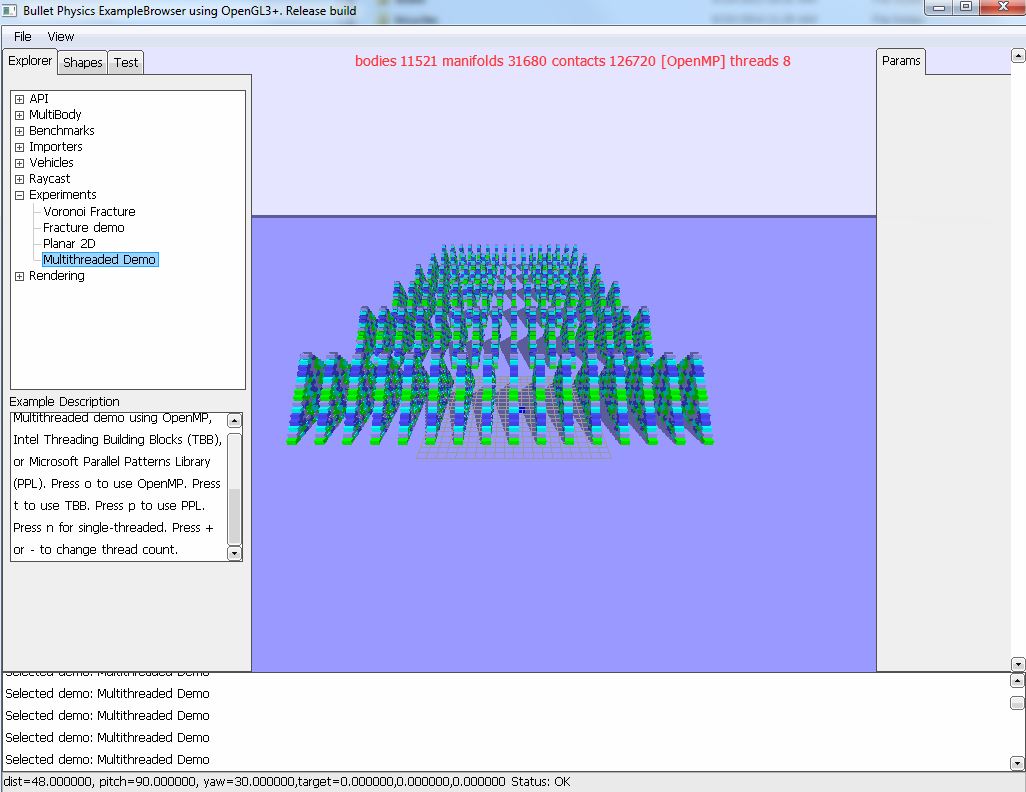Viewport: 1026px width, 792px height.
Task: Click the description scrollbar down arrow
Action: pos(234,553)
